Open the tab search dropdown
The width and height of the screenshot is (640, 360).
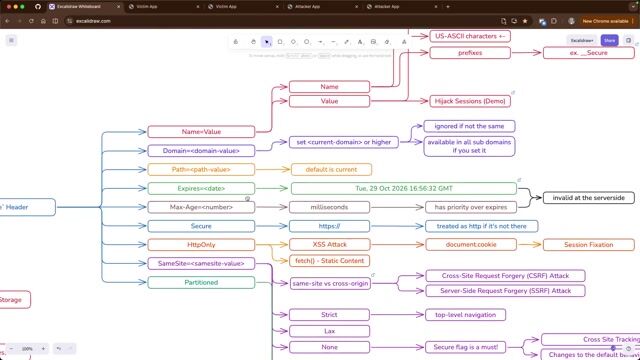pyautogui.click(x=633, y=7)
